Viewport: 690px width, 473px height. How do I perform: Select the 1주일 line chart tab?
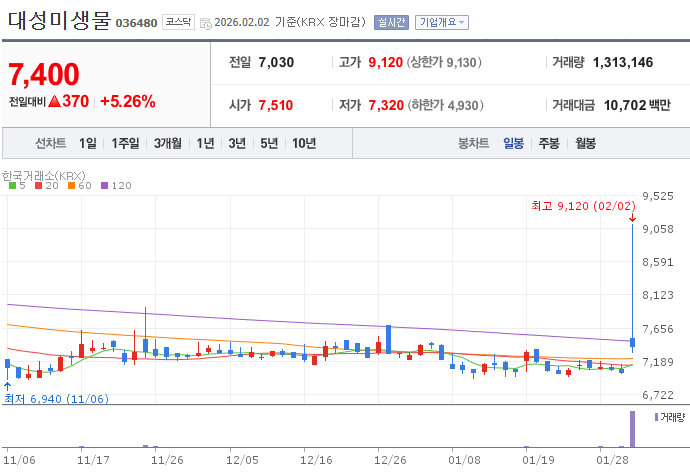[125, 143]
